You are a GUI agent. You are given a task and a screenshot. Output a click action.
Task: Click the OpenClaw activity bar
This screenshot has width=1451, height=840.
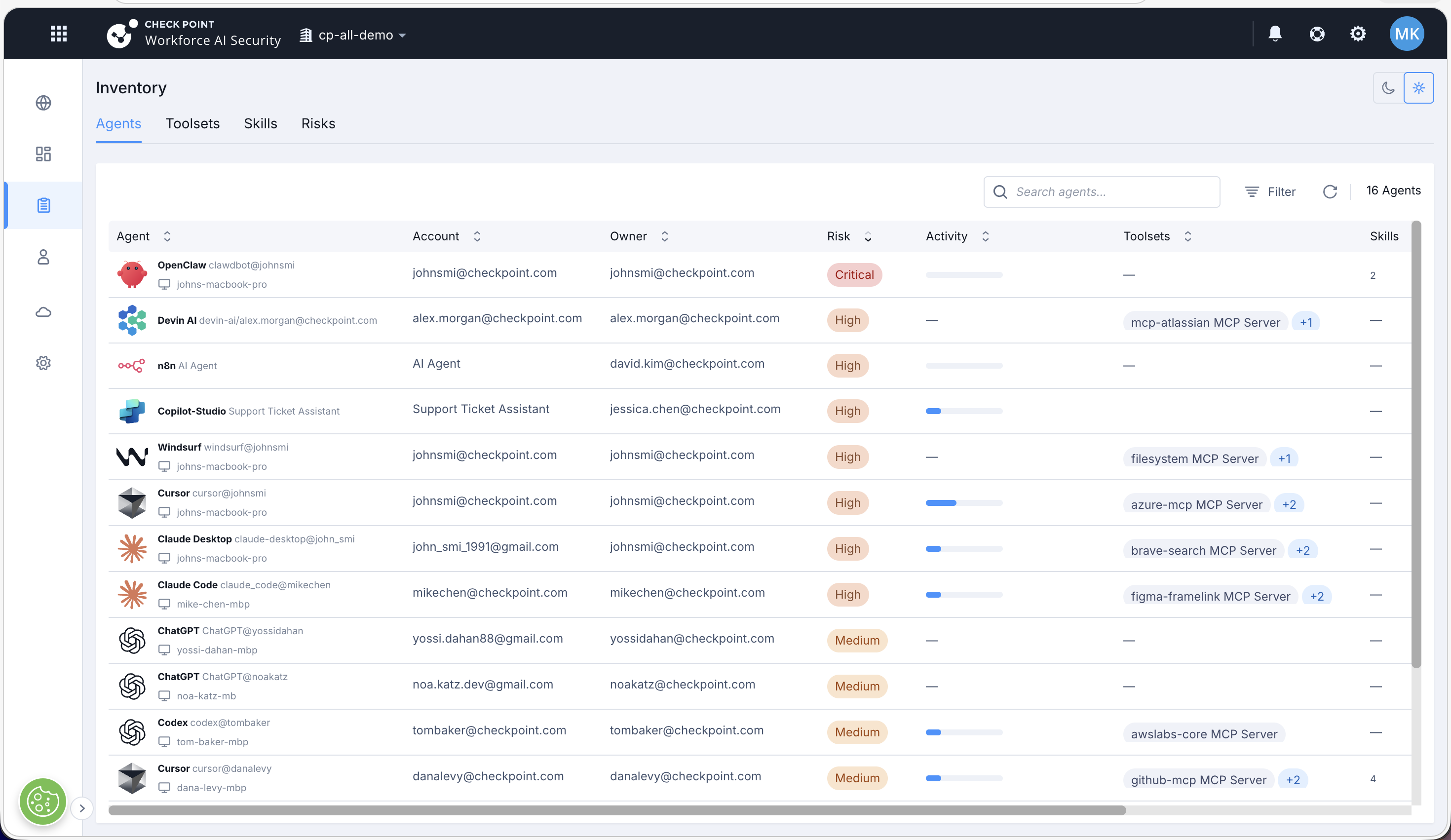[x=964, y=274]
